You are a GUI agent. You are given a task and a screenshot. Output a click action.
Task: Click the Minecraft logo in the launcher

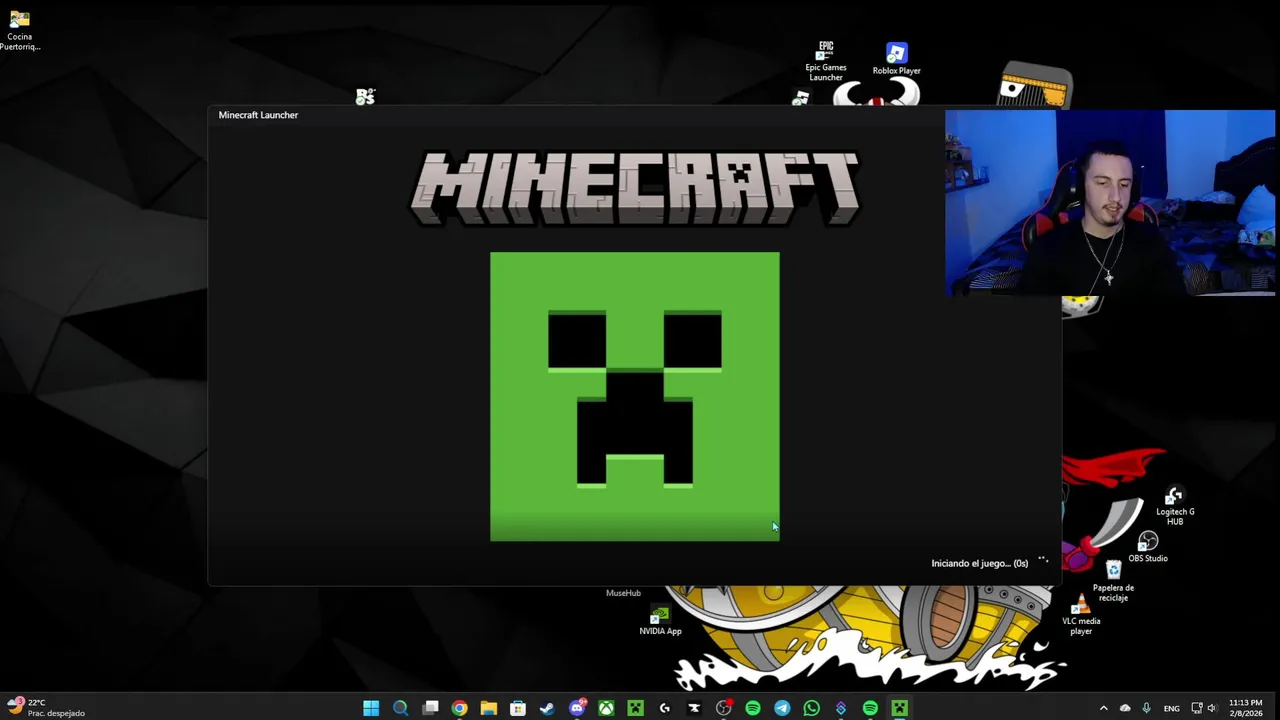[635, 188]
